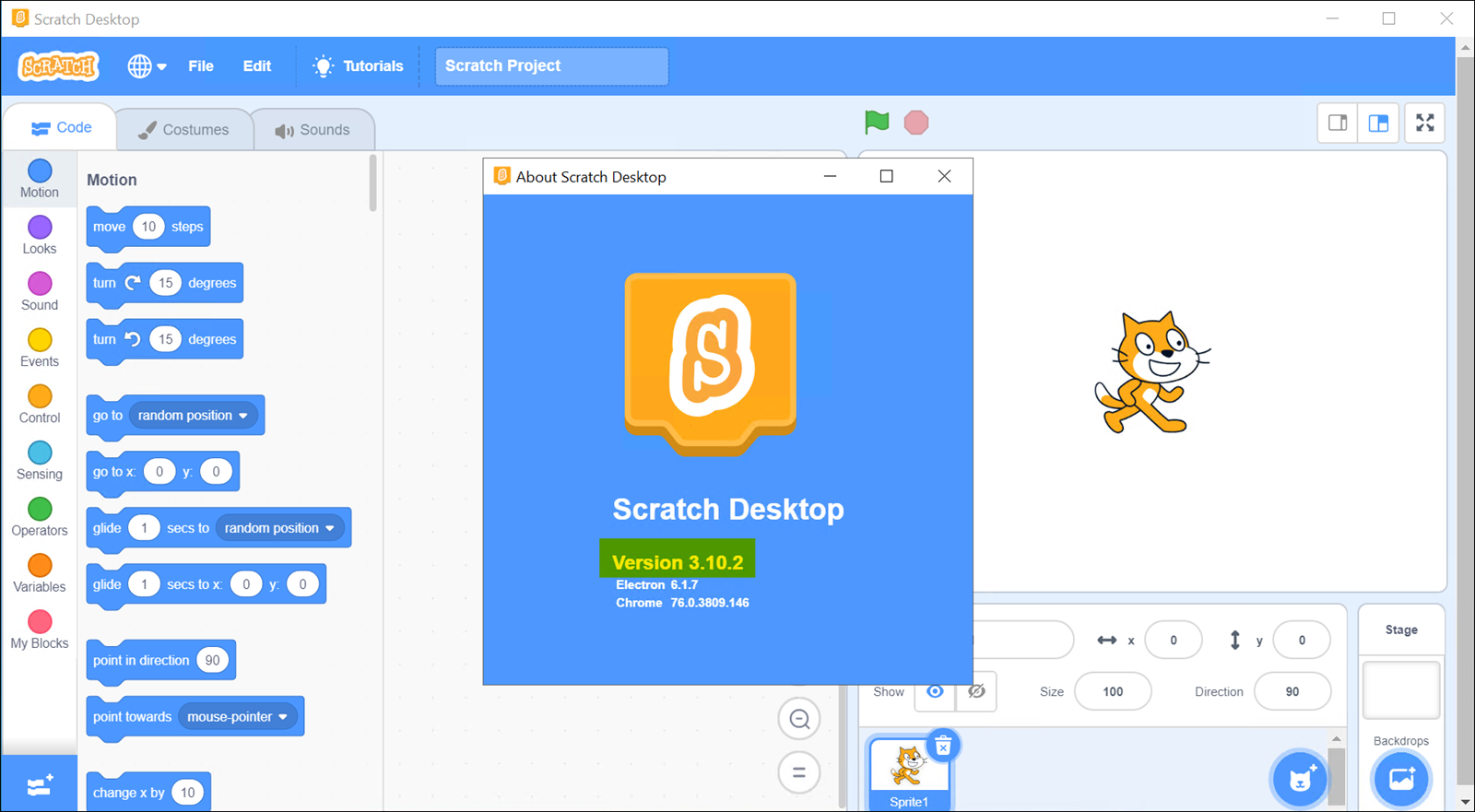The width and height of the screenshot is (1475, 812).
Task: Click the reset zoom workspace button
Action: pos(799,772)
